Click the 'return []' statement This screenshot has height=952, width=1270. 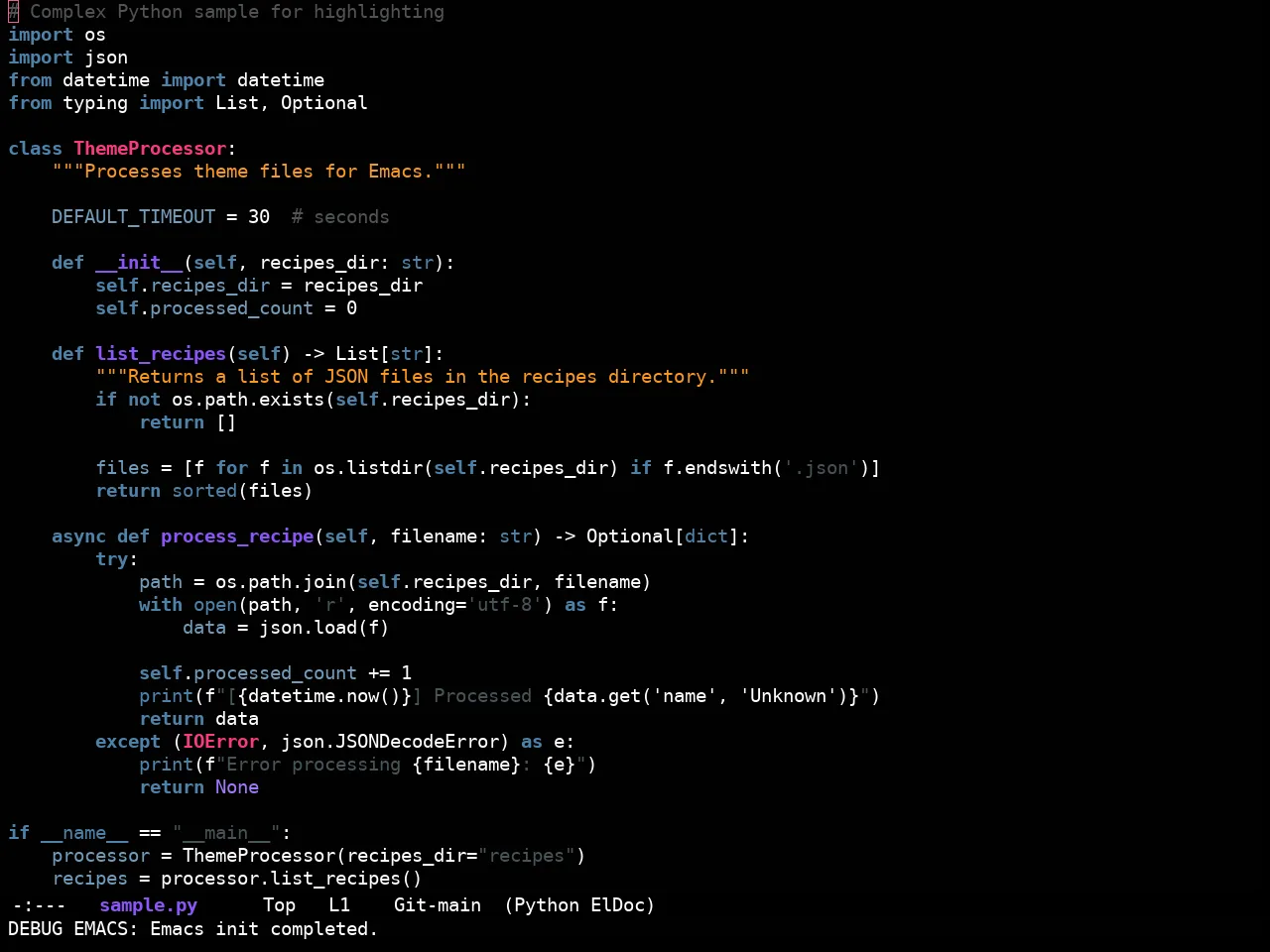(188, 422)
